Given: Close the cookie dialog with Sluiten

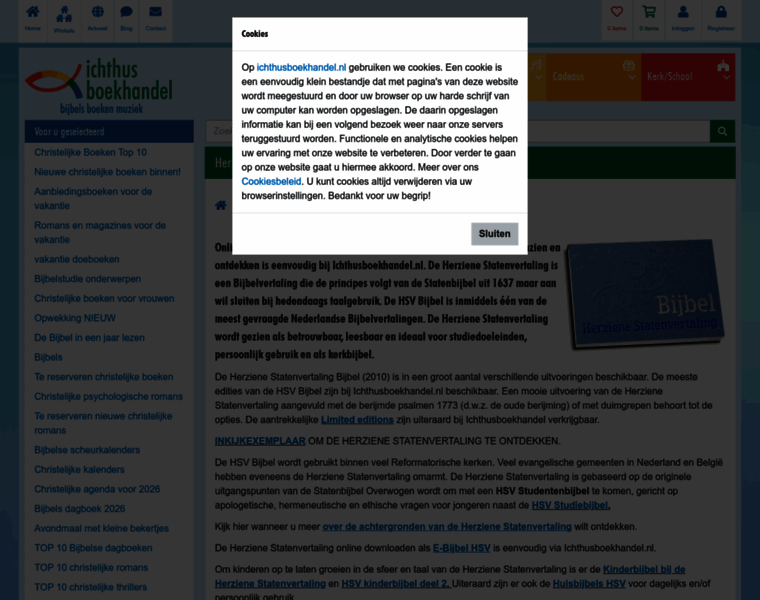Looking at the screenshot, I should pos(494,234).
